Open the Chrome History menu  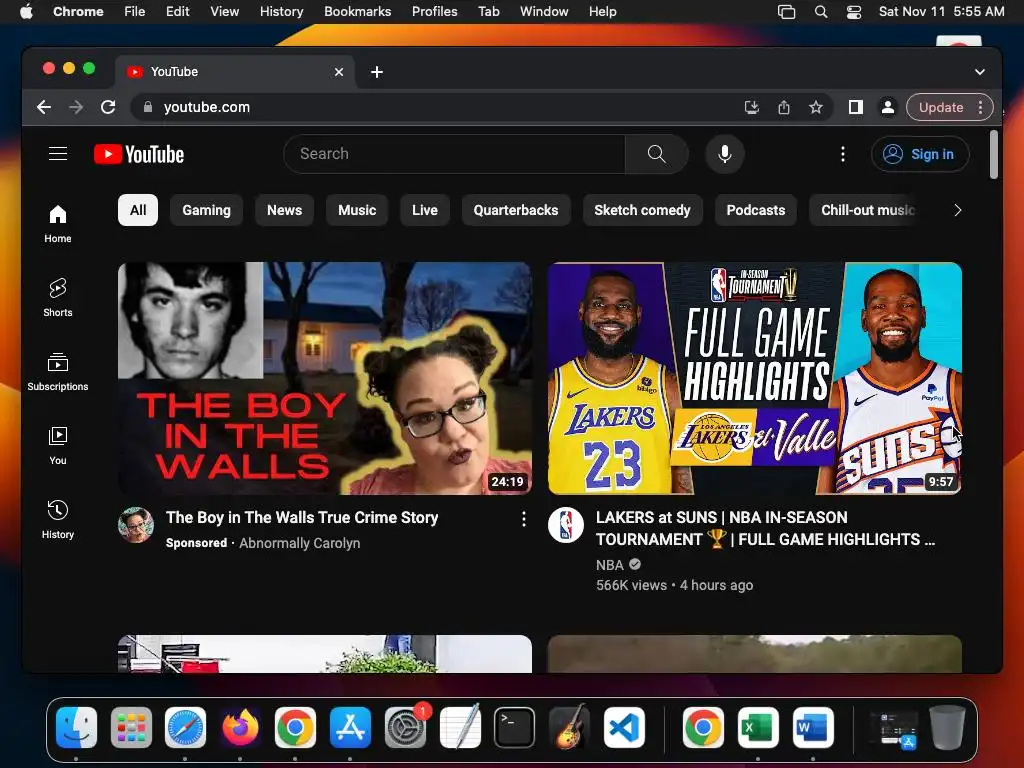pos(281,12)
